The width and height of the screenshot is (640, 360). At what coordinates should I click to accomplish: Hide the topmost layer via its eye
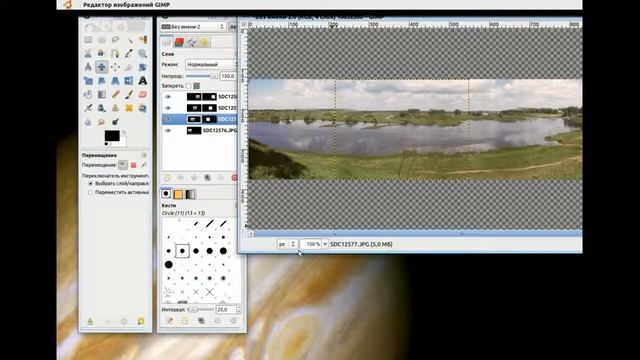[168, 97]
